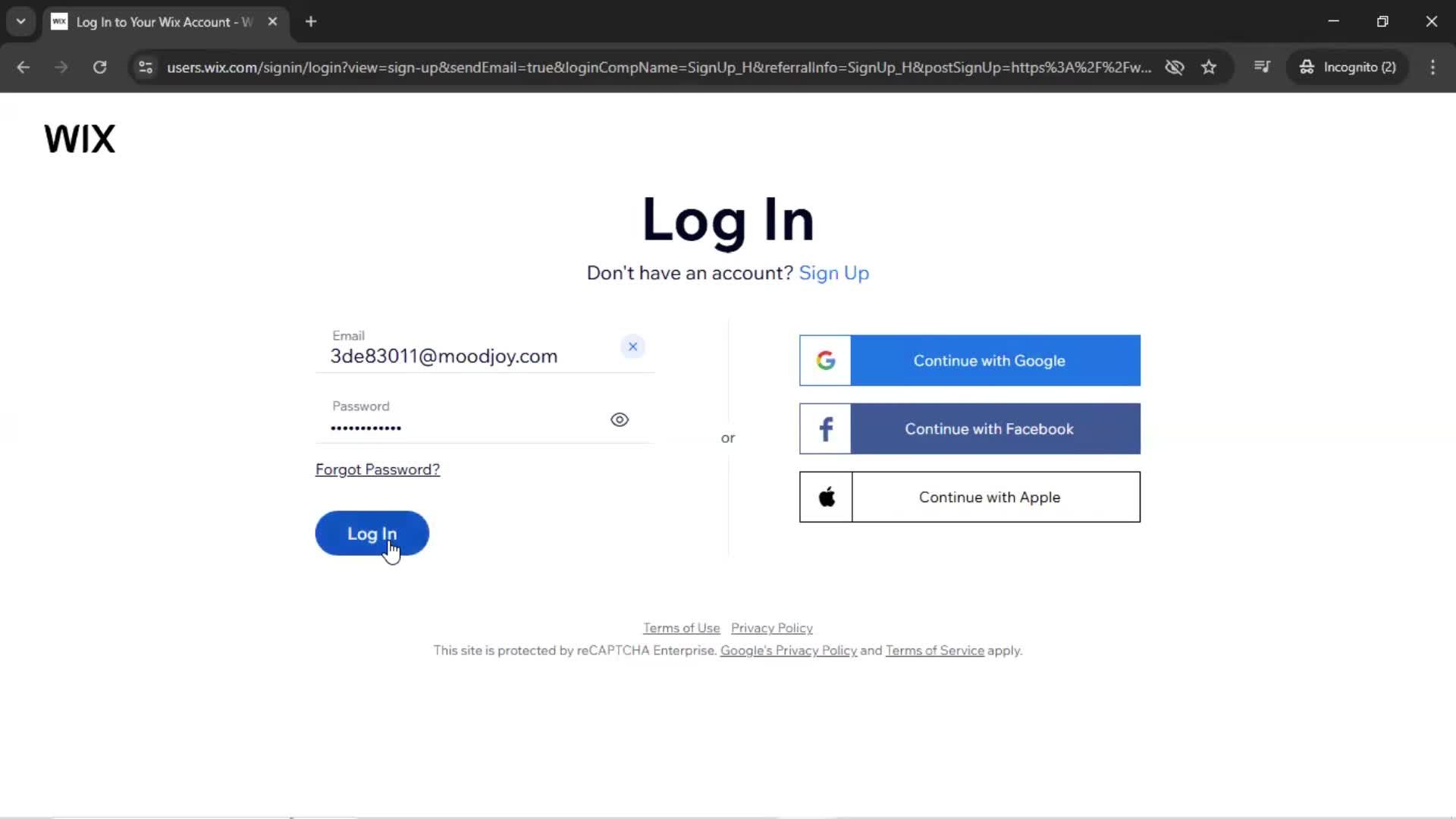The height and width of the screenshot is (819, 1456).
Task: Click the "Don't have an account?" text
Action: 690,273
